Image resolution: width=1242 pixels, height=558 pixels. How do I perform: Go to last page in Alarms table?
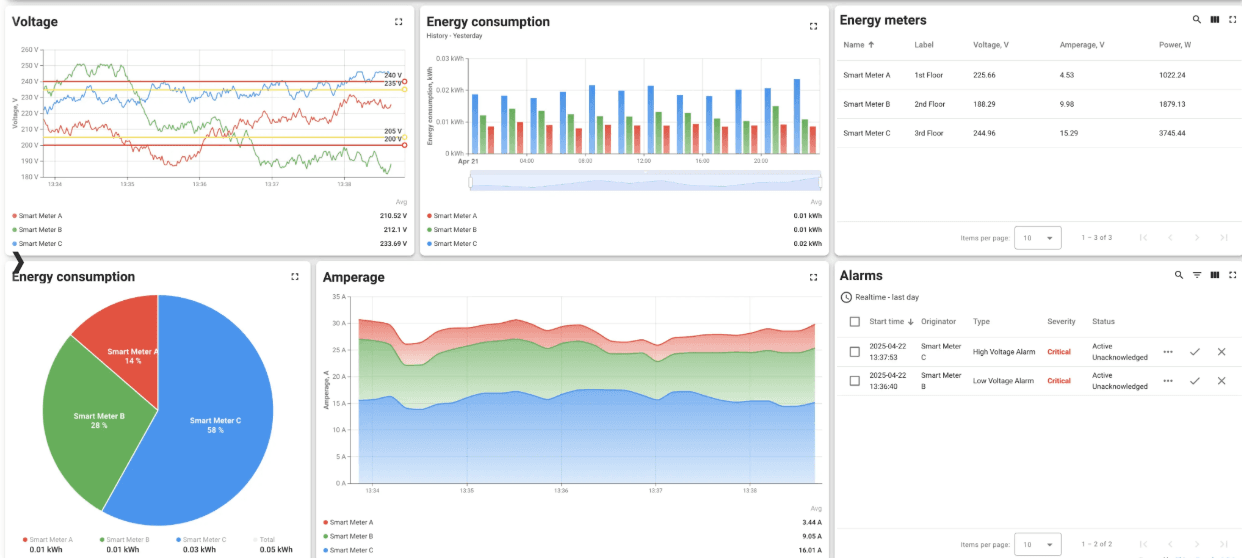[1224, 544]
